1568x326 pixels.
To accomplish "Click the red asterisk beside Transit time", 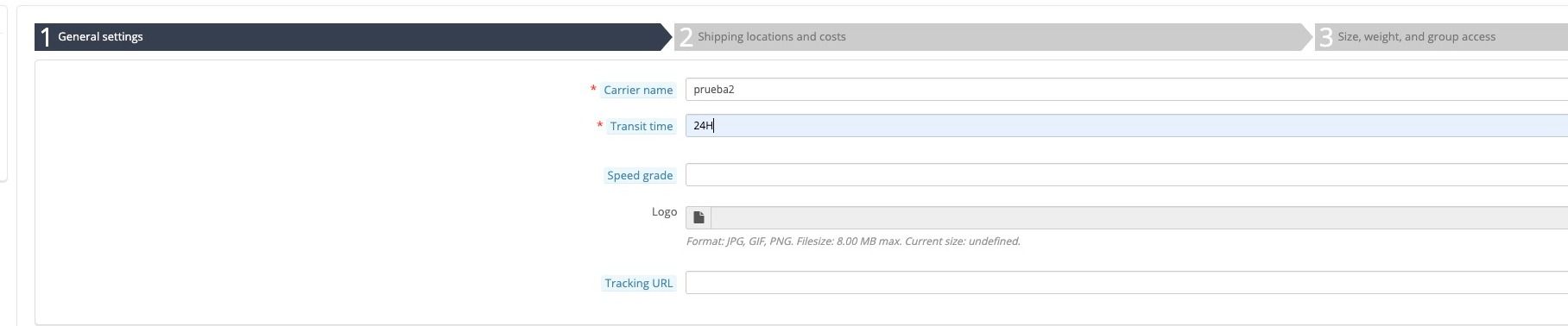I will tap(599, 125).
